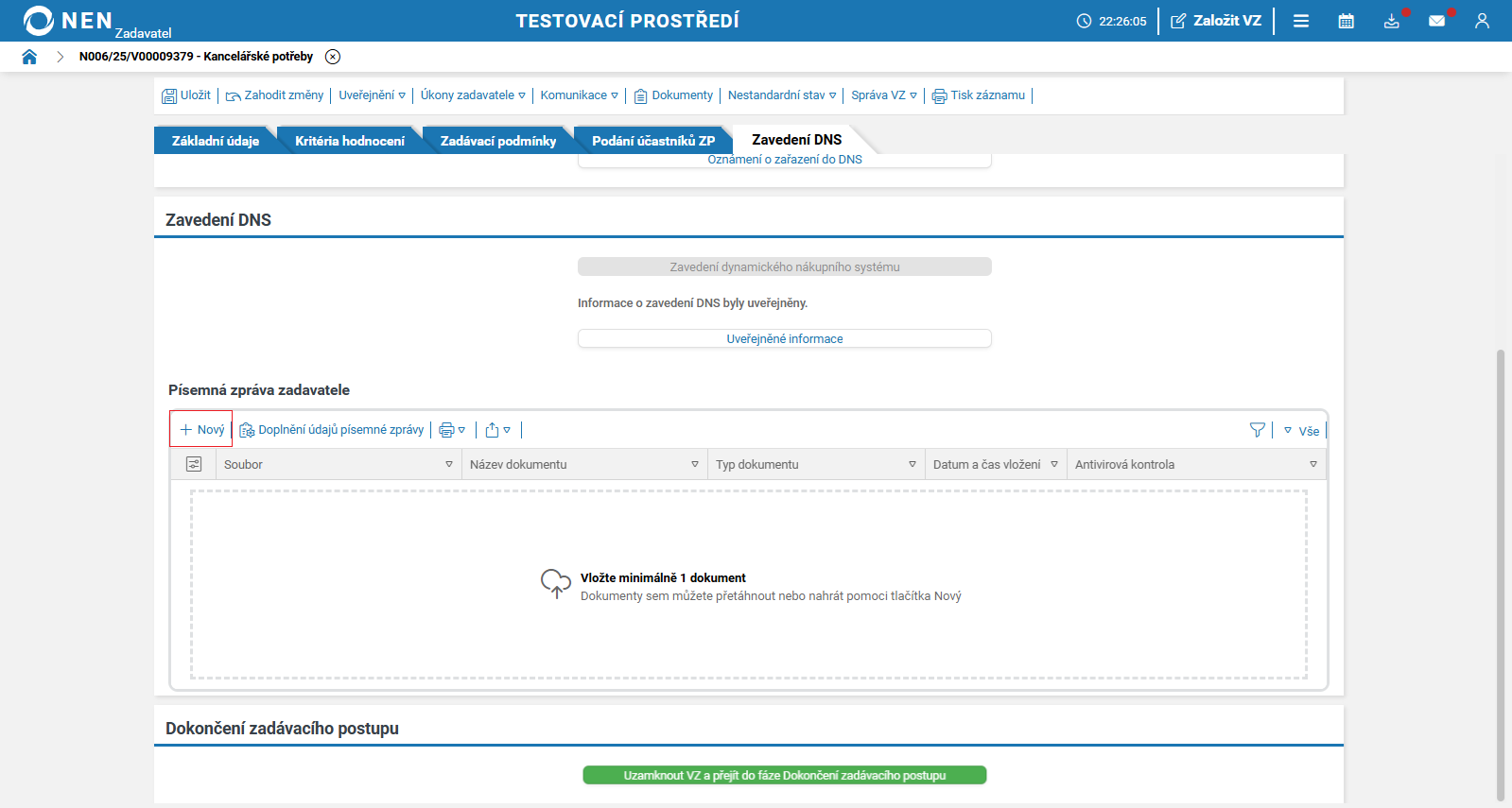Switch to the Kritéria hodnocení tab
Viewport: 1512px width, 808px height.
[x=350, y=141]
